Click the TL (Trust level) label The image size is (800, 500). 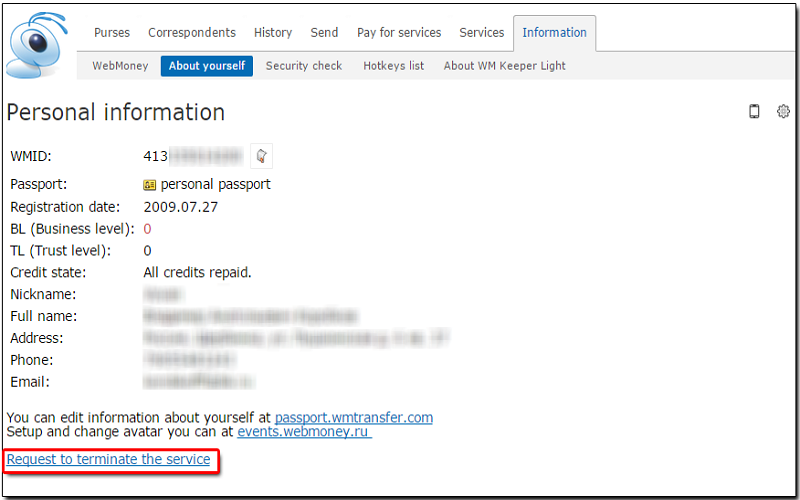coord(61,251)
